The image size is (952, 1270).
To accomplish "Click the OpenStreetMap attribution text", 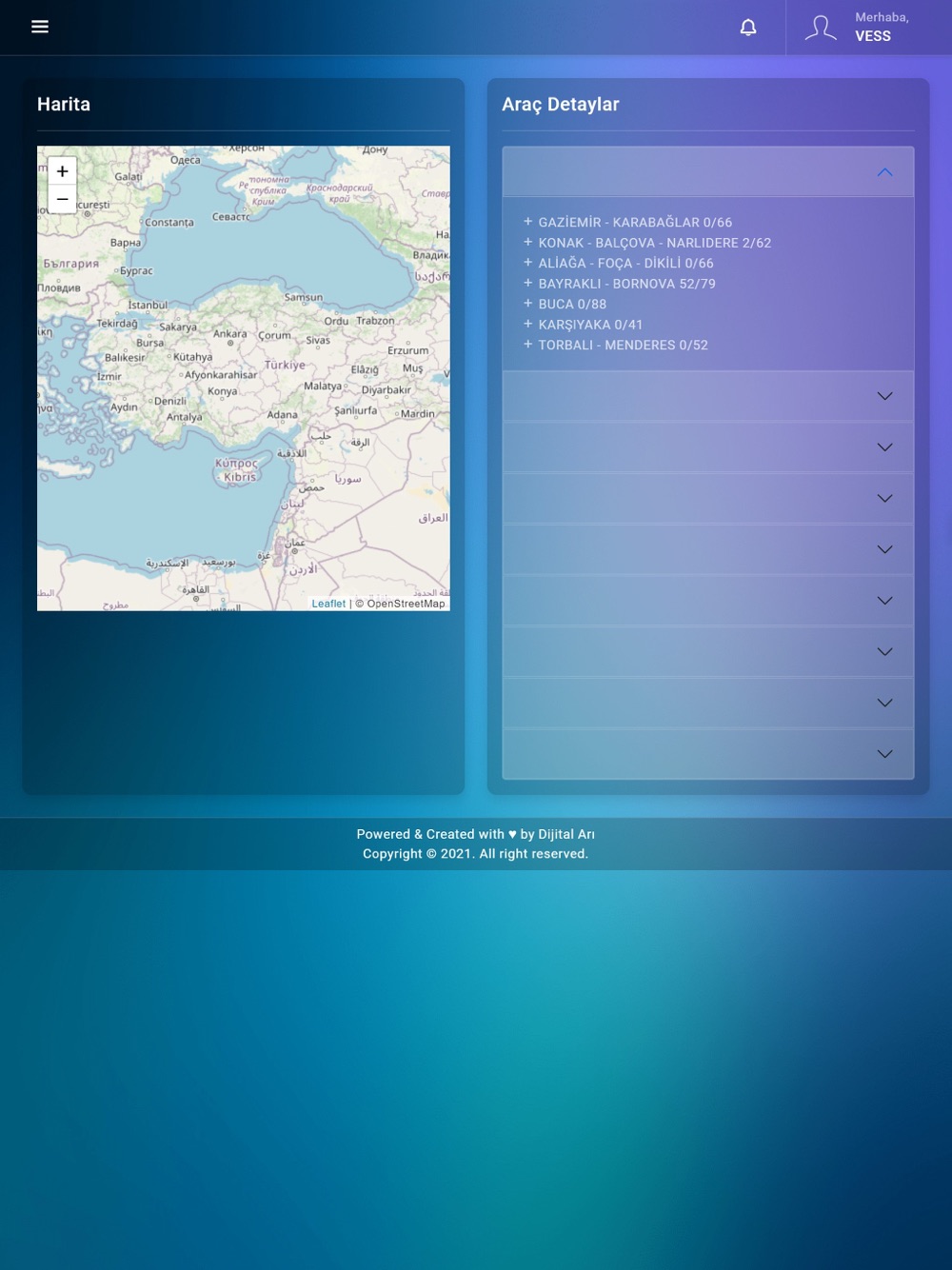I will pos(406,604).
